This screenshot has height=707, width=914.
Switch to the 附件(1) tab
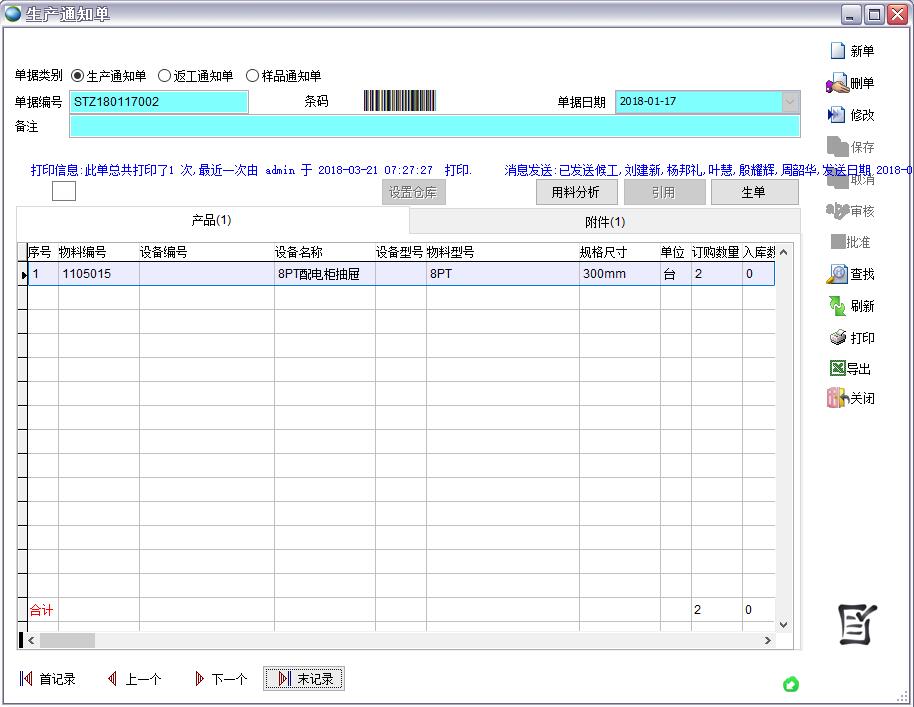[x=605, y=222]
